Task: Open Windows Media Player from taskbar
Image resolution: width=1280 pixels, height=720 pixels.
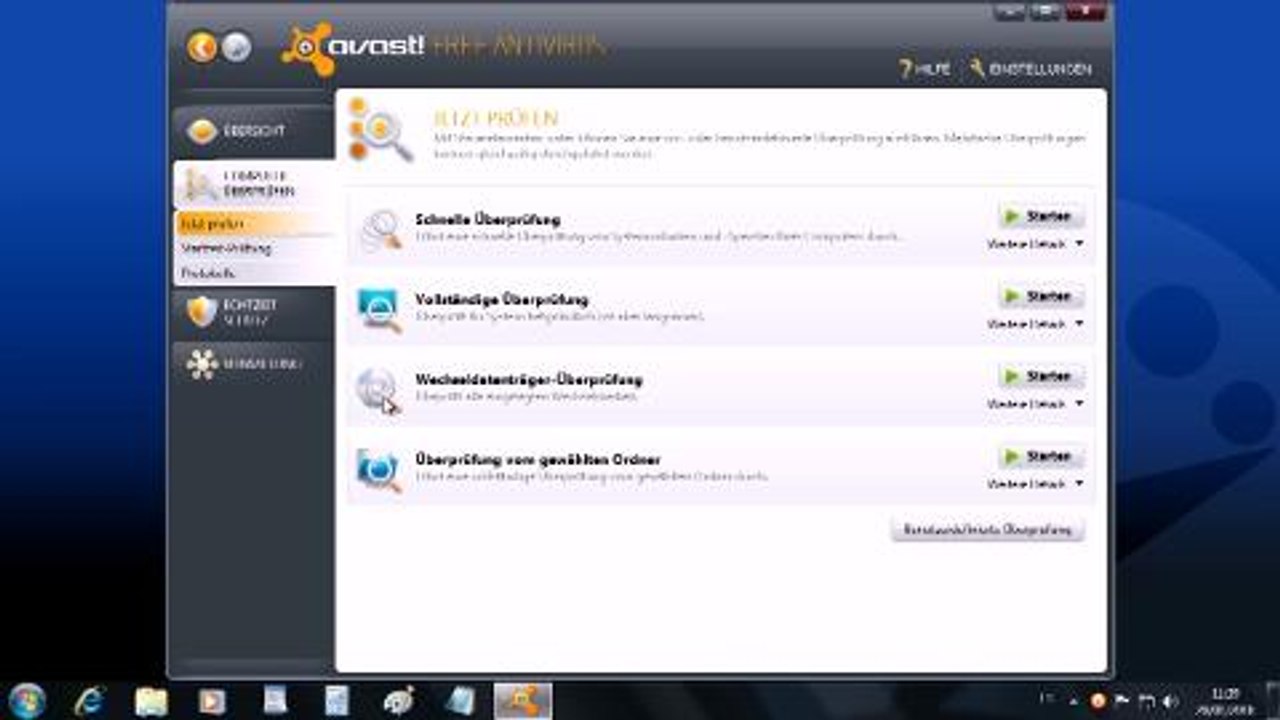Action: (212, 700)
